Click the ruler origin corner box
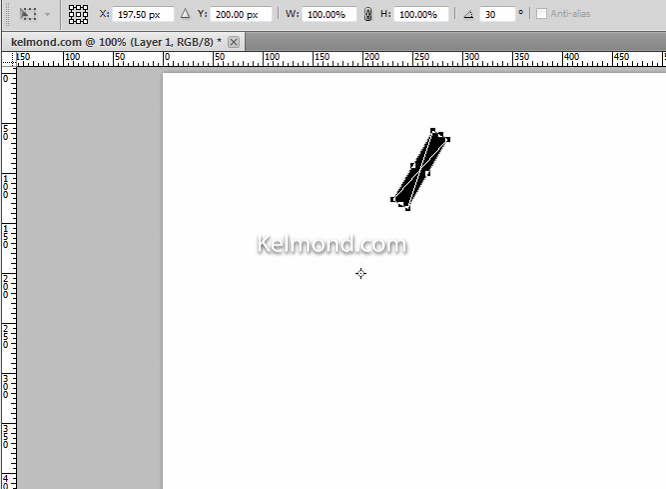The width and height of the screenshot is (666, 489). (8, 59)
